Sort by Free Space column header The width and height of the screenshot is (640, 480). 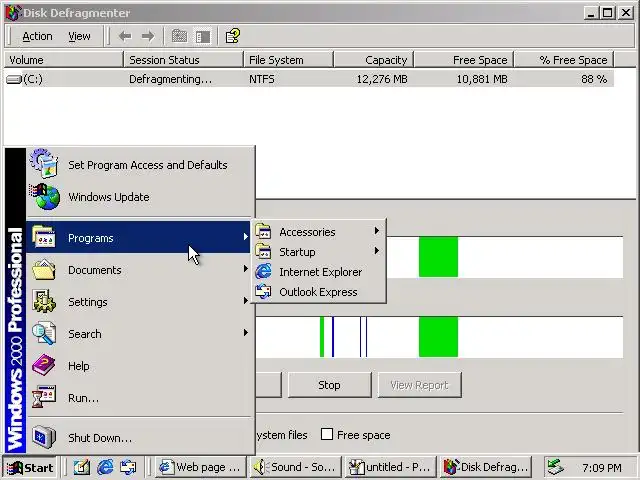[464, 60]
